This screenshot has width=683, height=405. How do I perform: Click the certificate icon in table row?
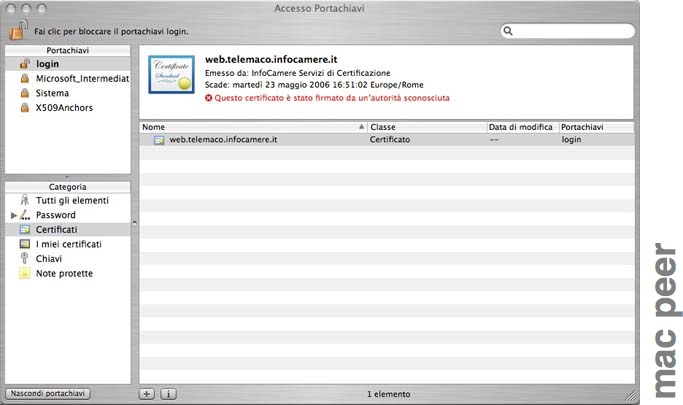point(159,140)
